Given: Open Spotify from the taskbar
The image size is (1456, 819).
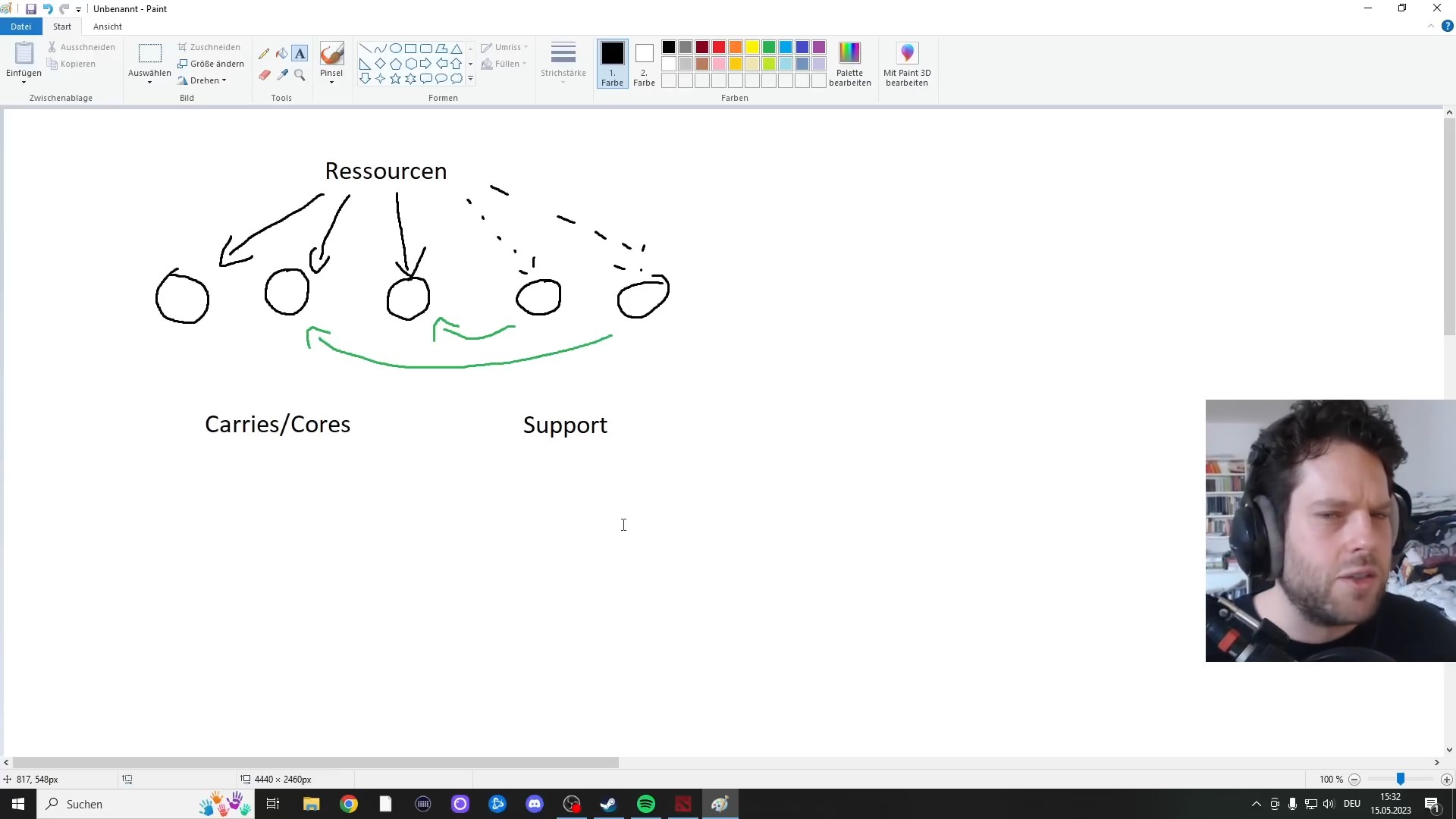Looking at the screenshot, I should tap(646, 804).
